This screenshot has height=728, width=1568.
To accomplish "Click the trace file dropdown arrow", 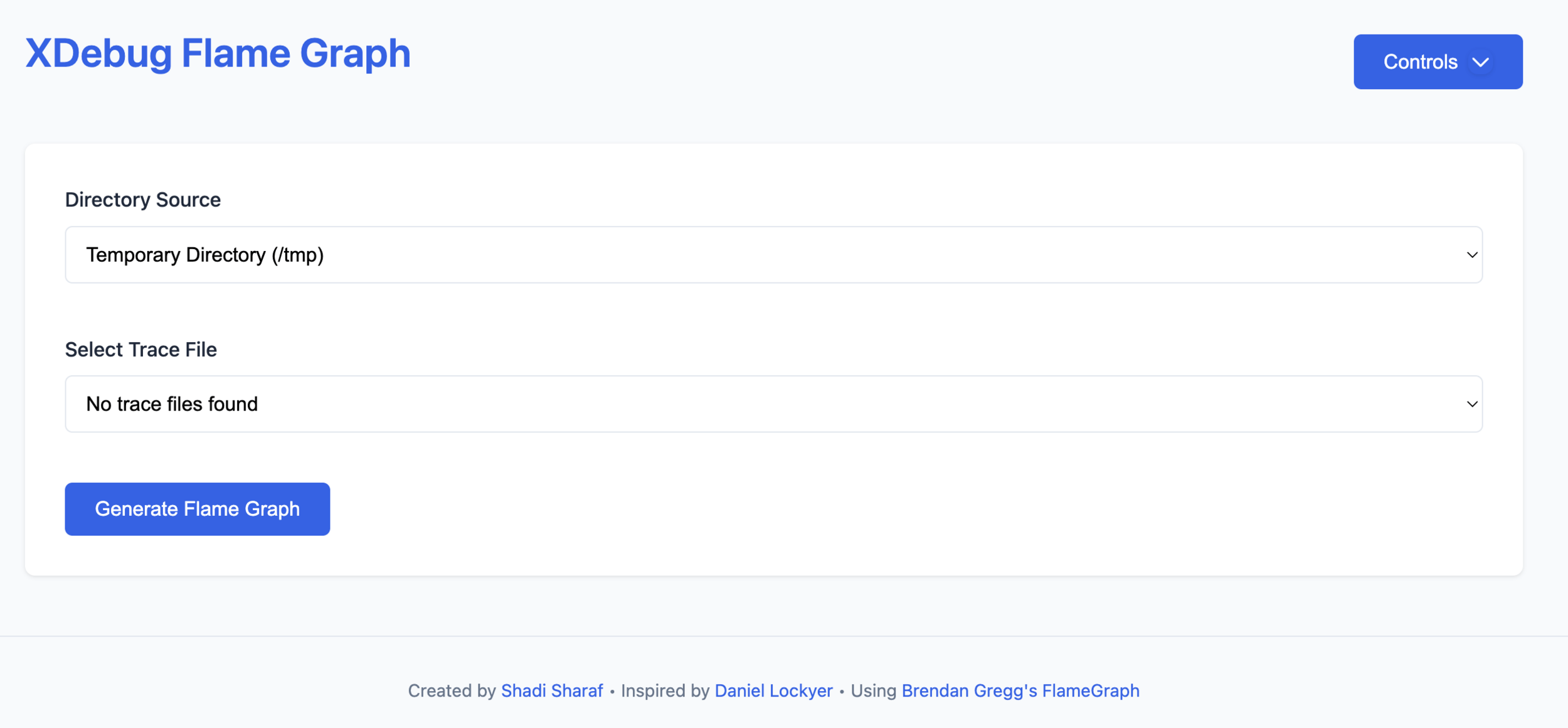I will [x=1471, y=404].
